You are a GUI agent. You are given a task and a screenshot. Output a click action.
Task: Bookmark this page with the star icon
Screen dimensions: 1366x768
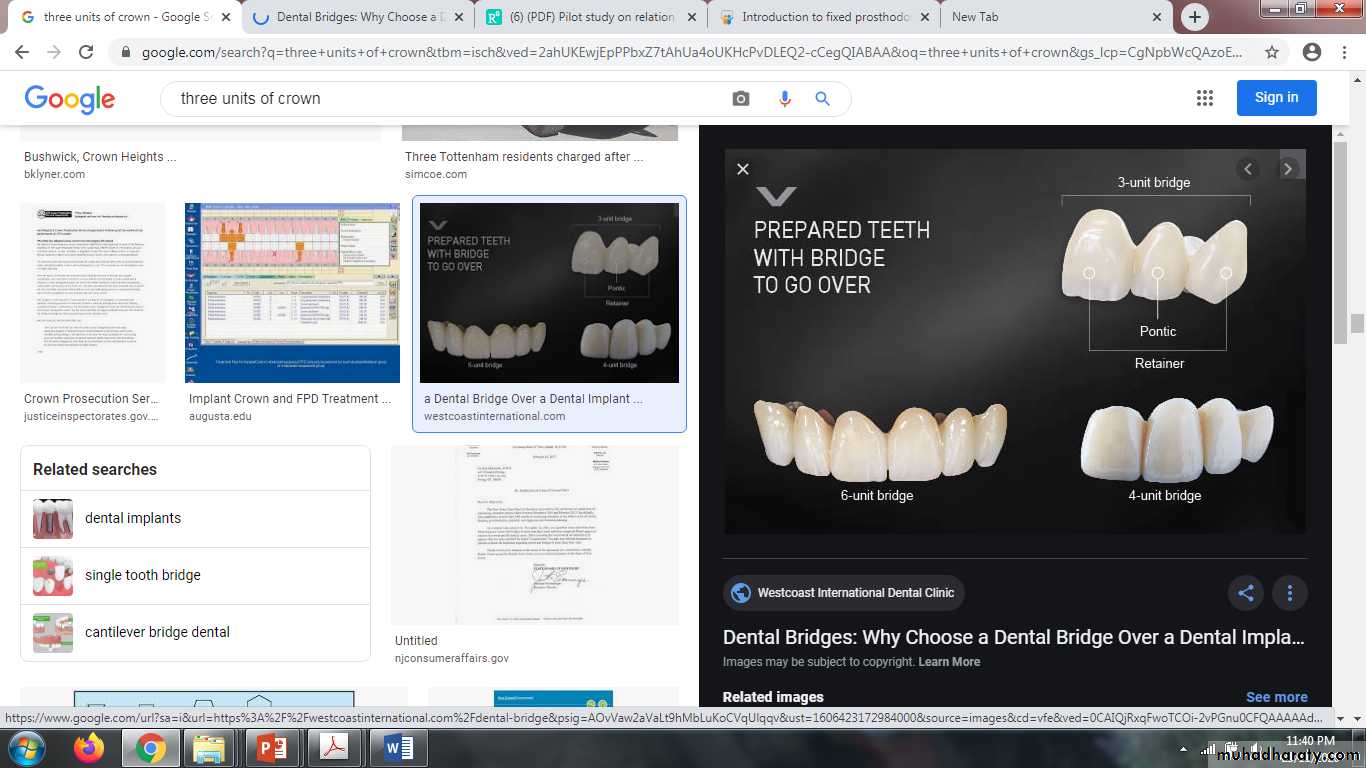(x=1272, y=52)
